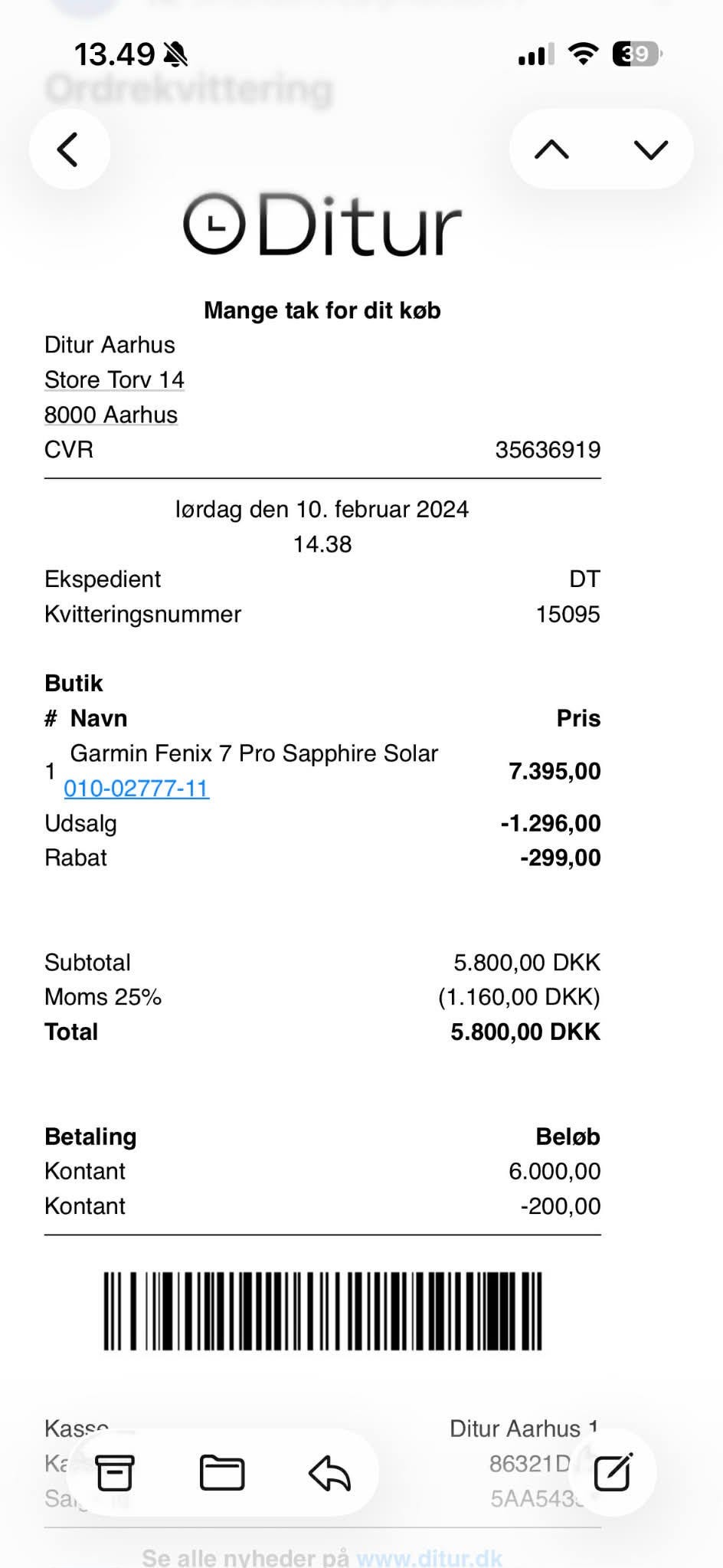The image size is (723, 1568).
Task: Tap the receipt barcode
Action: tap(322, 1310)
